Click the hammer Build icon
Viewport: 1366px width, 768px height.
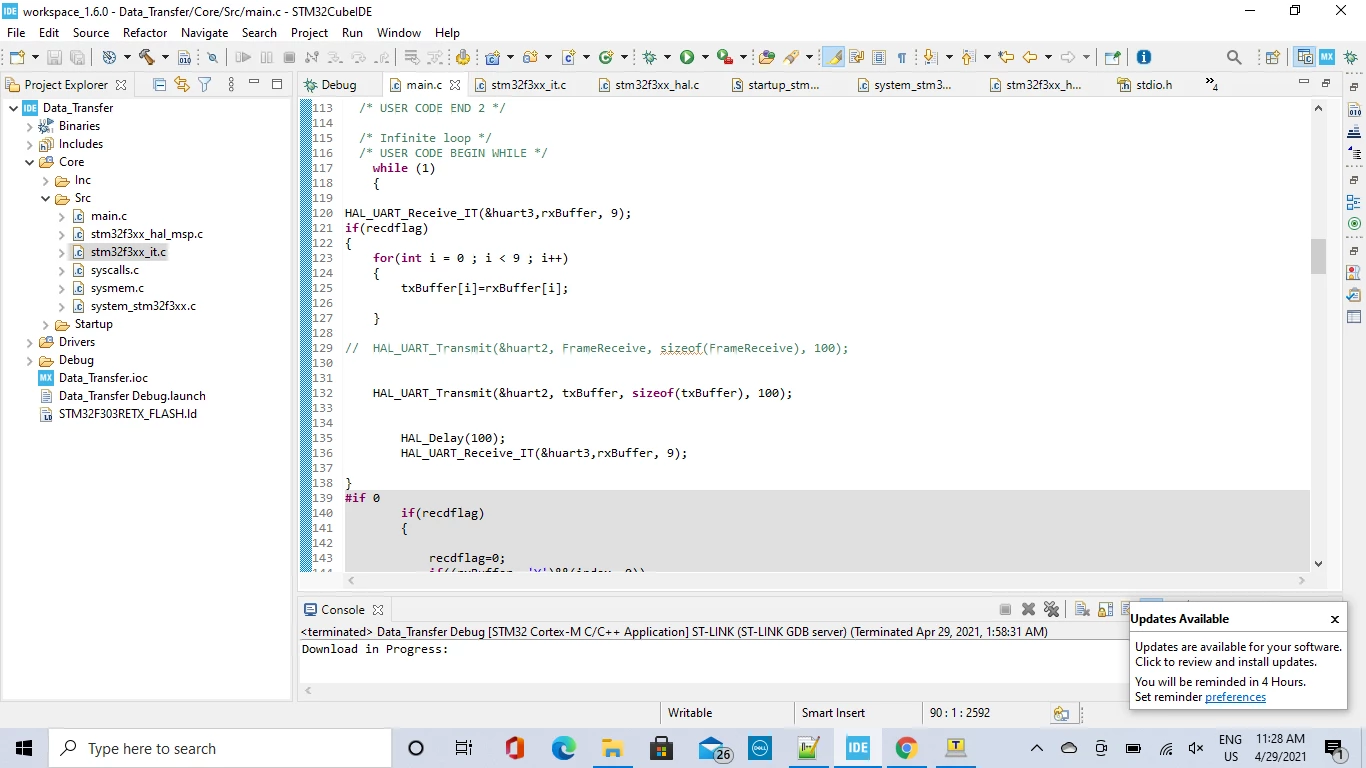[x=146, y=58]
